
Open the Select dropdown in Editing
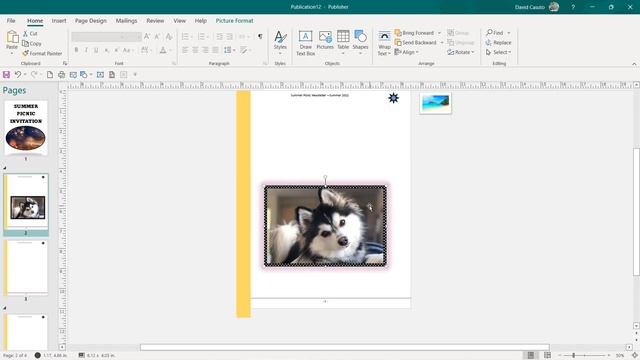click(498, 52)
